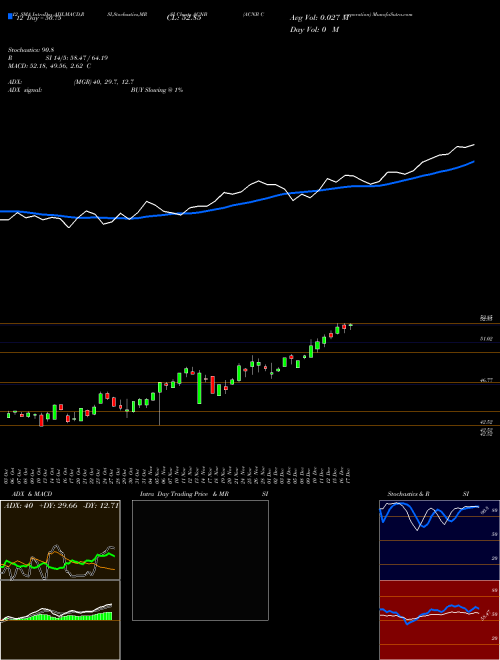Click the end of the white price line
Viewport: 500px width, 660px height.
[x=474, y=145]
